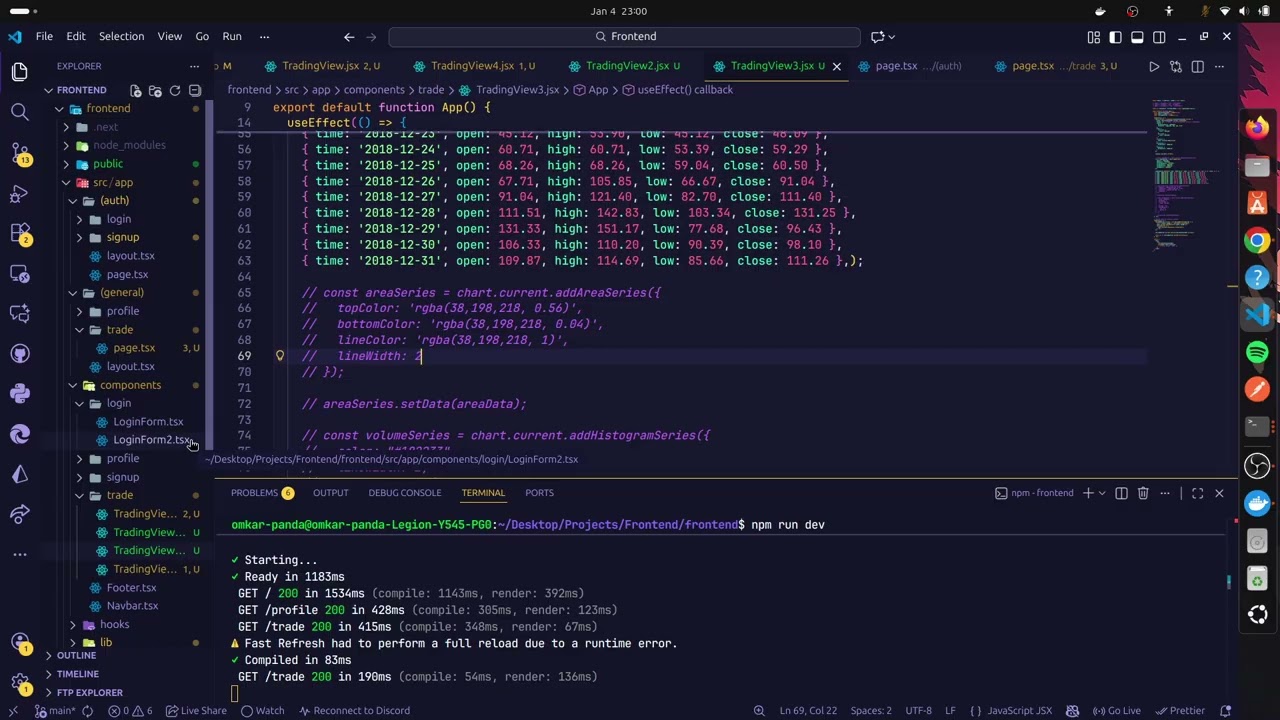Viewport: 1280px width, 720px height.
Task: Open Remote Explorer in activity bar
Action: click(x=20, y=273)
